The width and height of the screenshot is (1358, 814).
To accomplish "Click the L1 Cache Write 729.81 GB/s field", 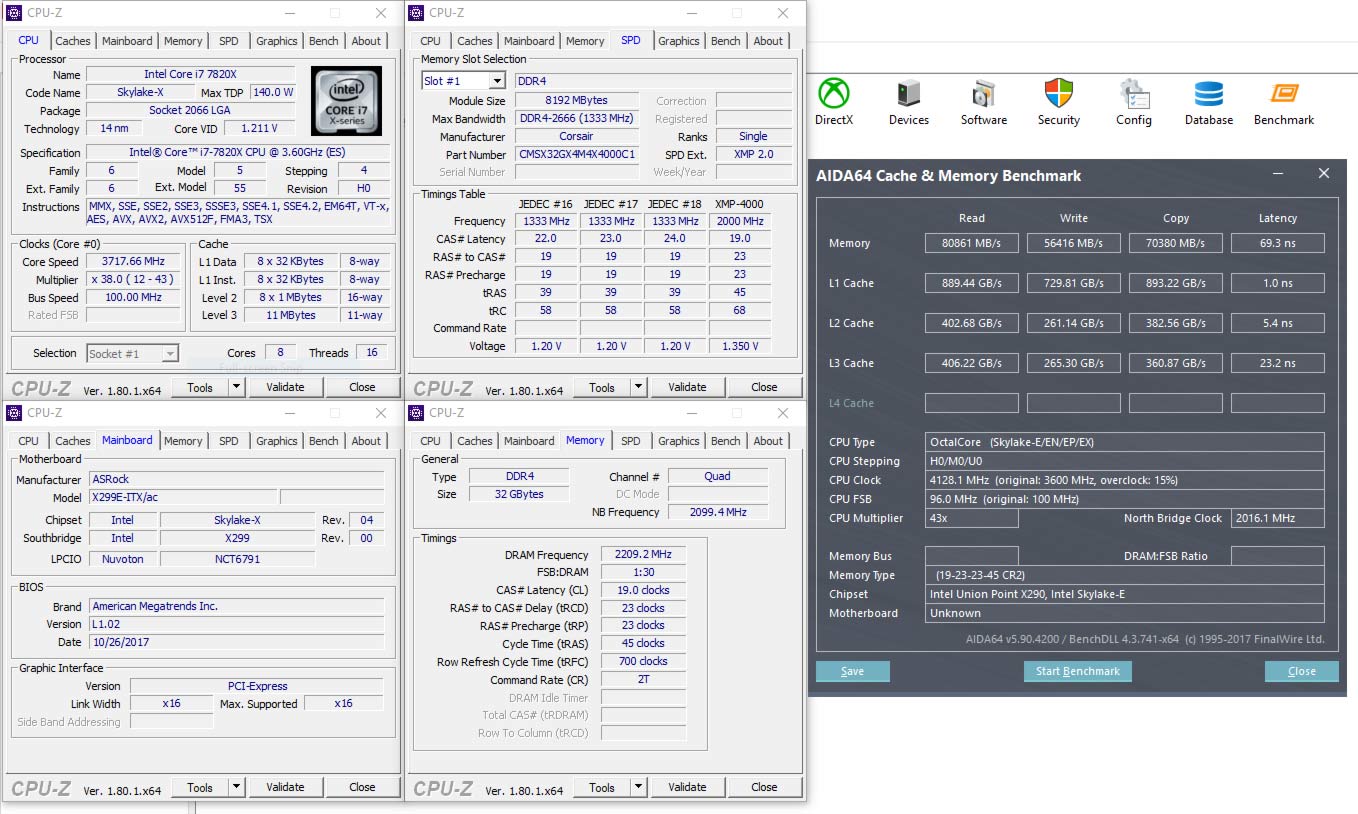I will click(x=1073, y=283).
